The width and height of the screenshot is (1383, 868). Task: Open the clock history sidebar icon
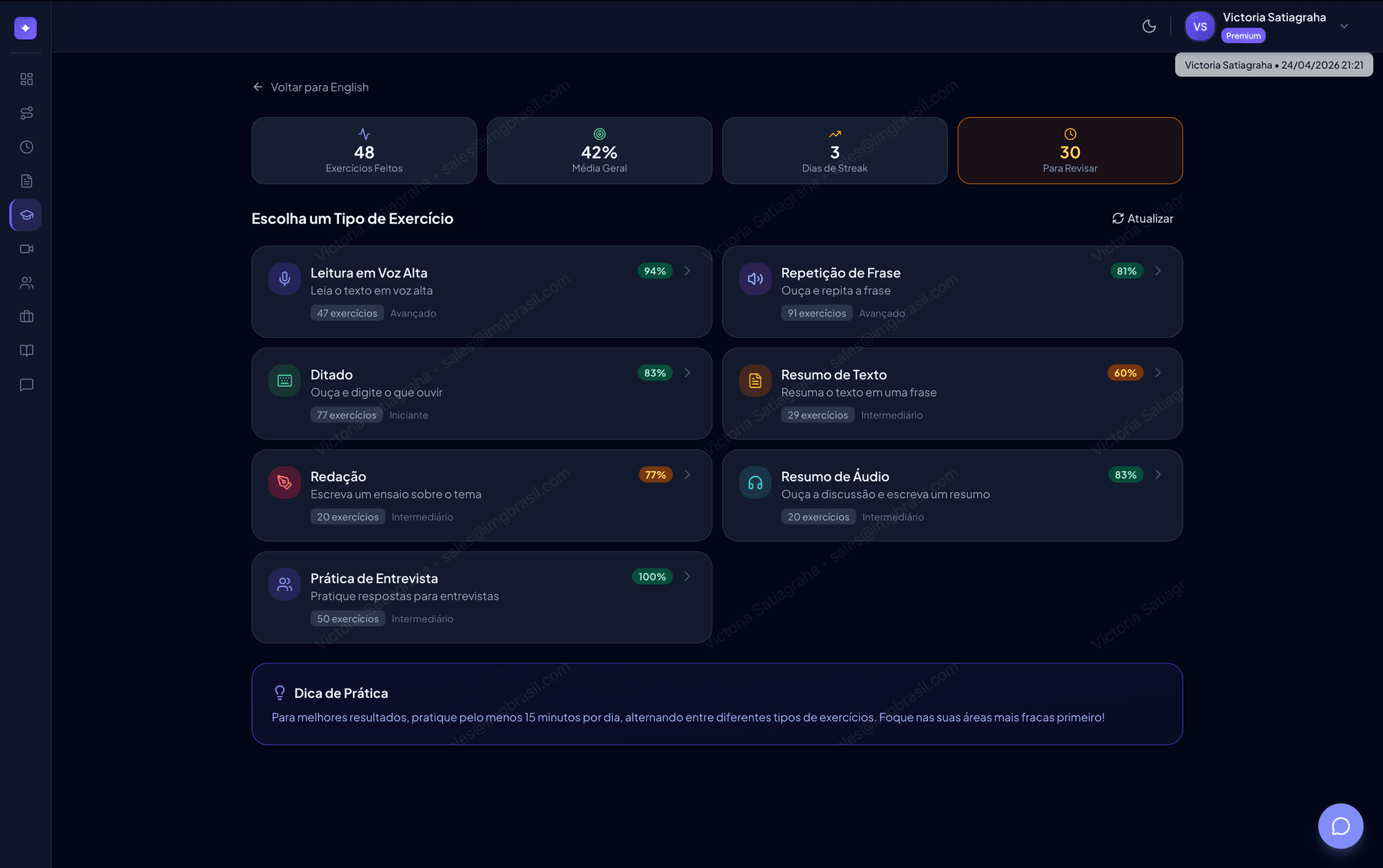(x=26, y=147)
